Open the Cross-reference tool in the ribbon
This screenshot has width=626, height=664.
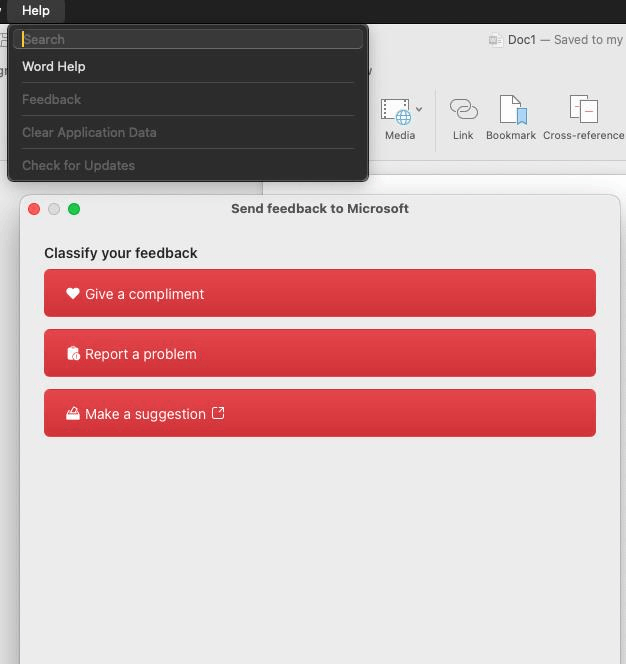coord(584,108)
